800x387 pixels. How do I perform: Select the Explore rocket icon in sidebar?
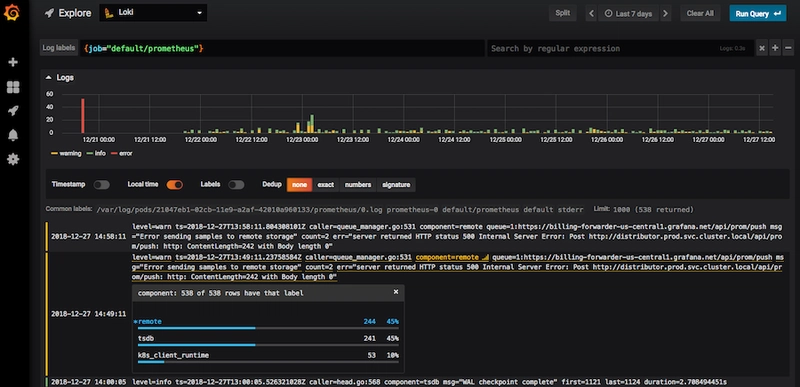[x=13, y=111]
